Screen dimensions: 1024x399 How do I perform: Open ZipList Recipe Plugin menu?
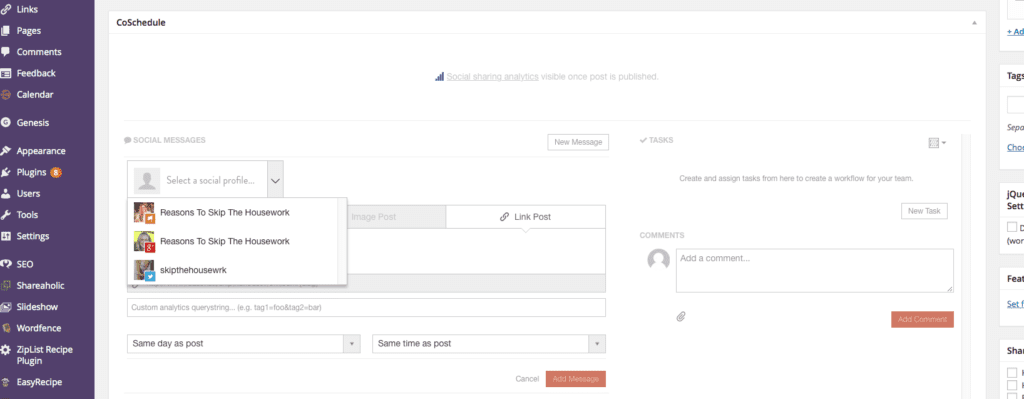[44, 355]
